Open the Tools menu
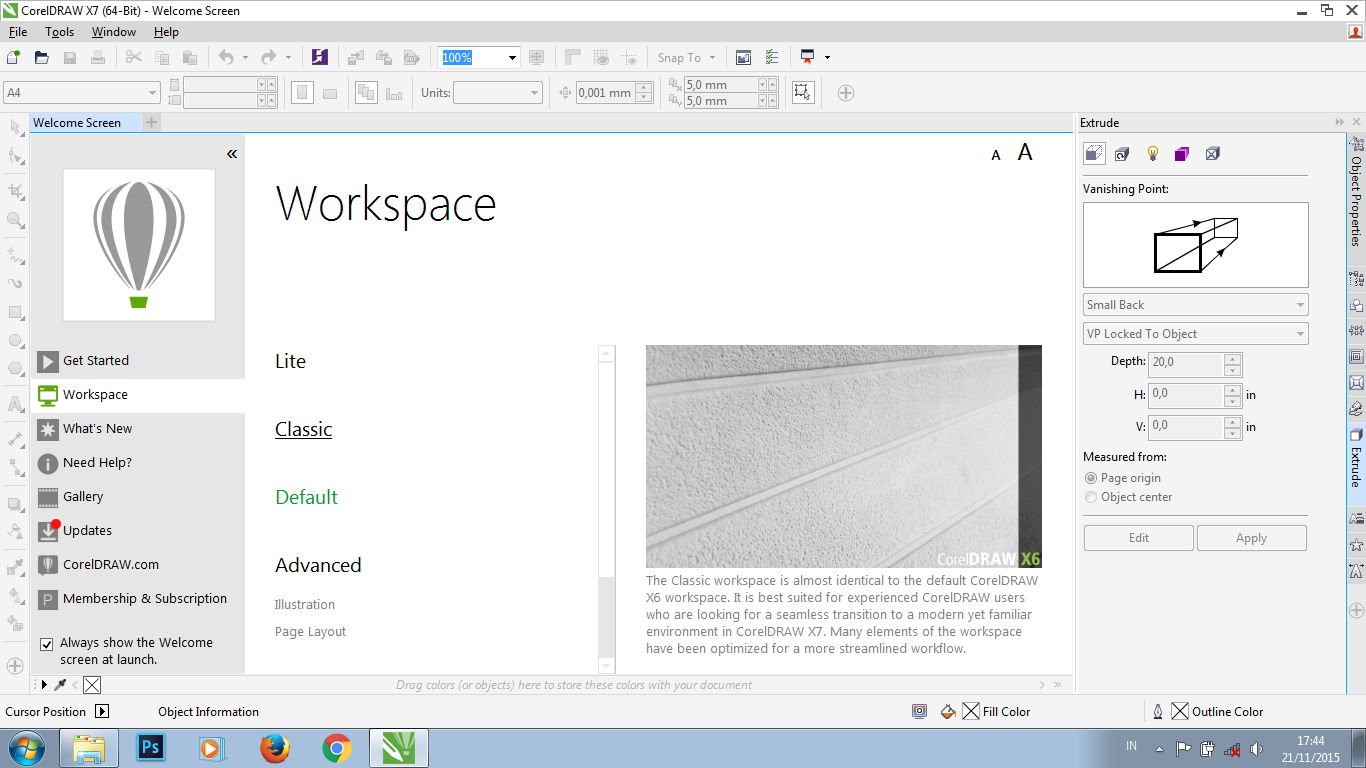The height and width of the screenshot is (768, 1366). tap(60, 32)
